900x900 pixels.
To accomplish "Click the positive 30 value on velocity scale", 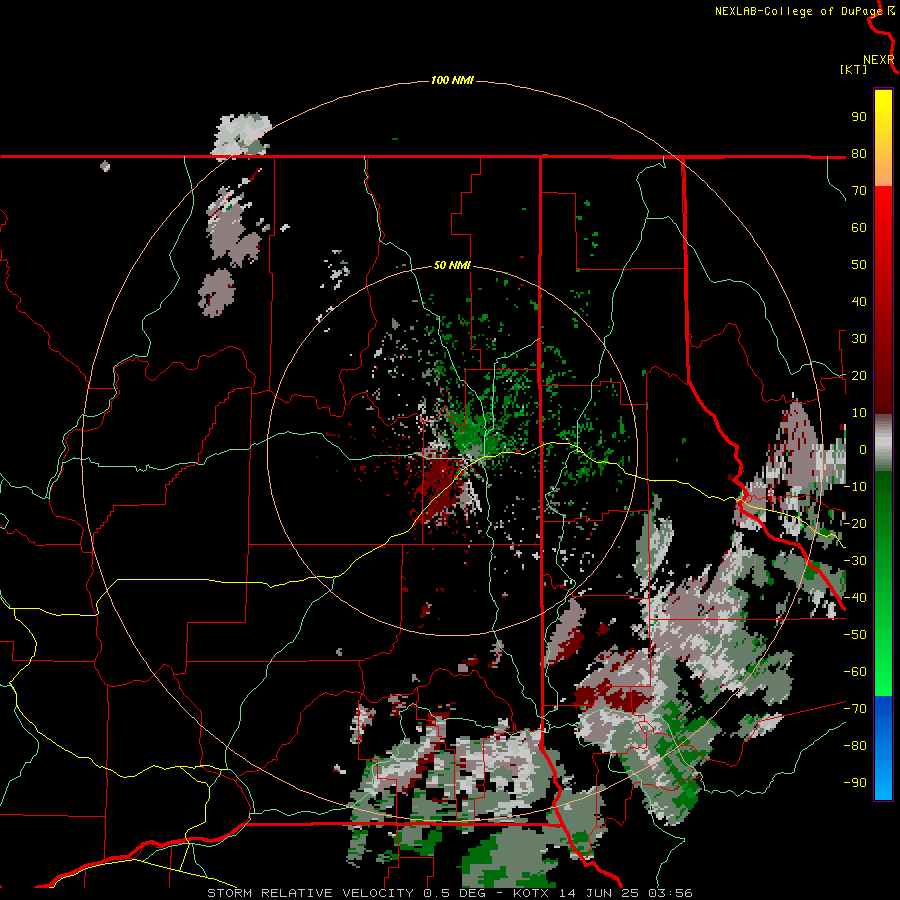I will pyautogui.click(x=859, y=339).
